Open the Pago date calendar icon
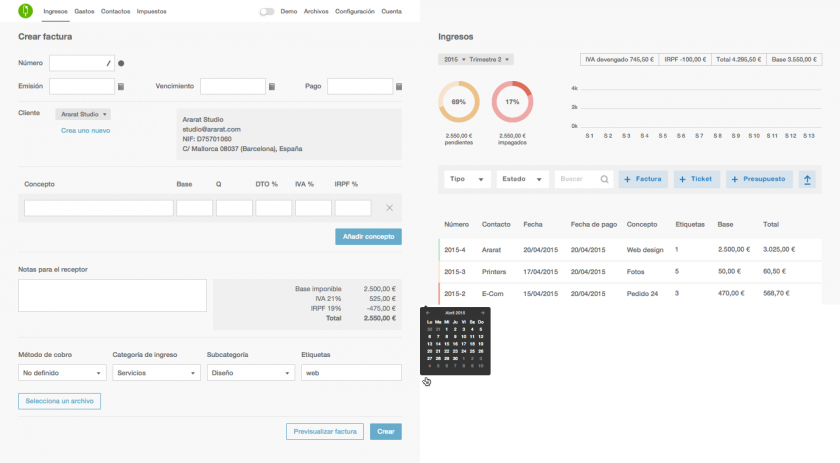The image size is (840, 463). tap(399, 87)
